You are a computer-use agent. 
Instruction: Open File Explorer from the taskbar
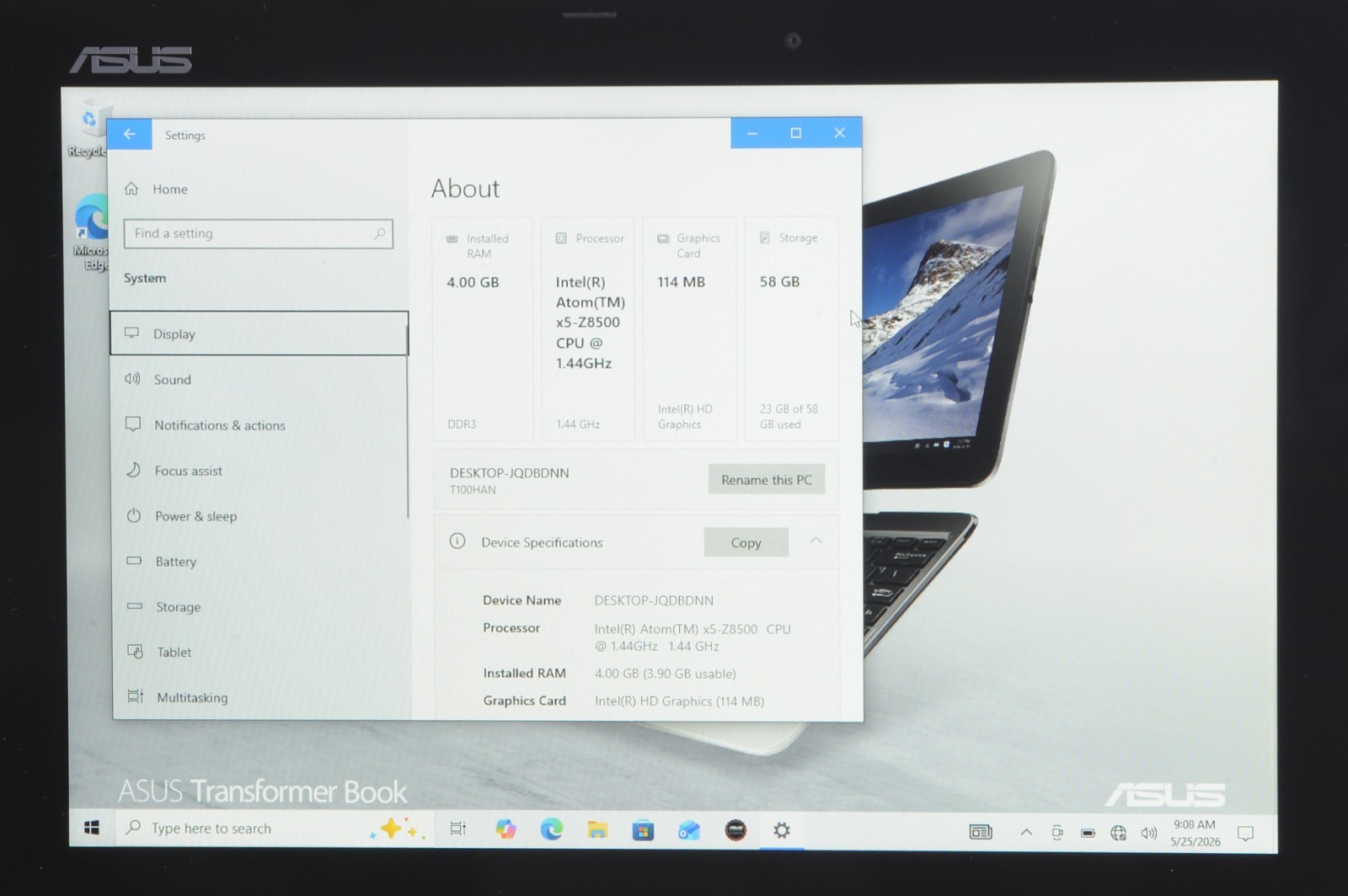pos(597,830)
